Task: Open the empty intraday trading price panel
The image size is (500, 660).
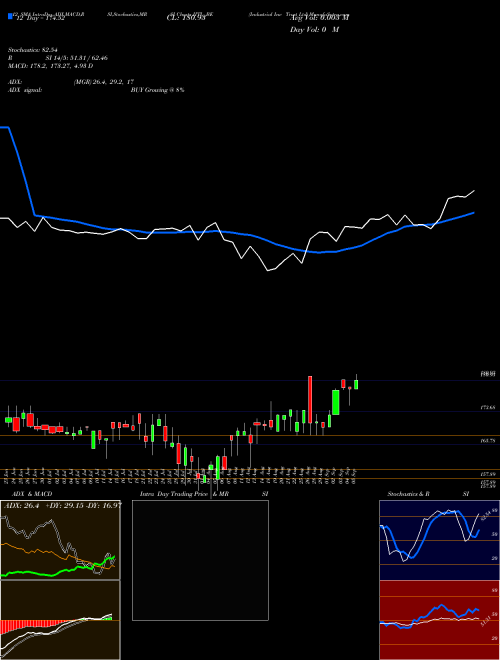Action: point(200,560)
